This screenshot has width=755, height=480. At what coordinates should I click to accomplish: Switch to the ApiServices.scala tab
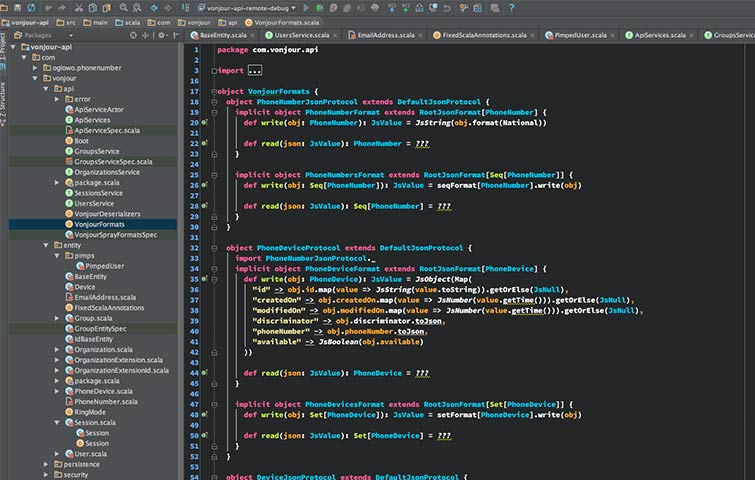point(660,35)
